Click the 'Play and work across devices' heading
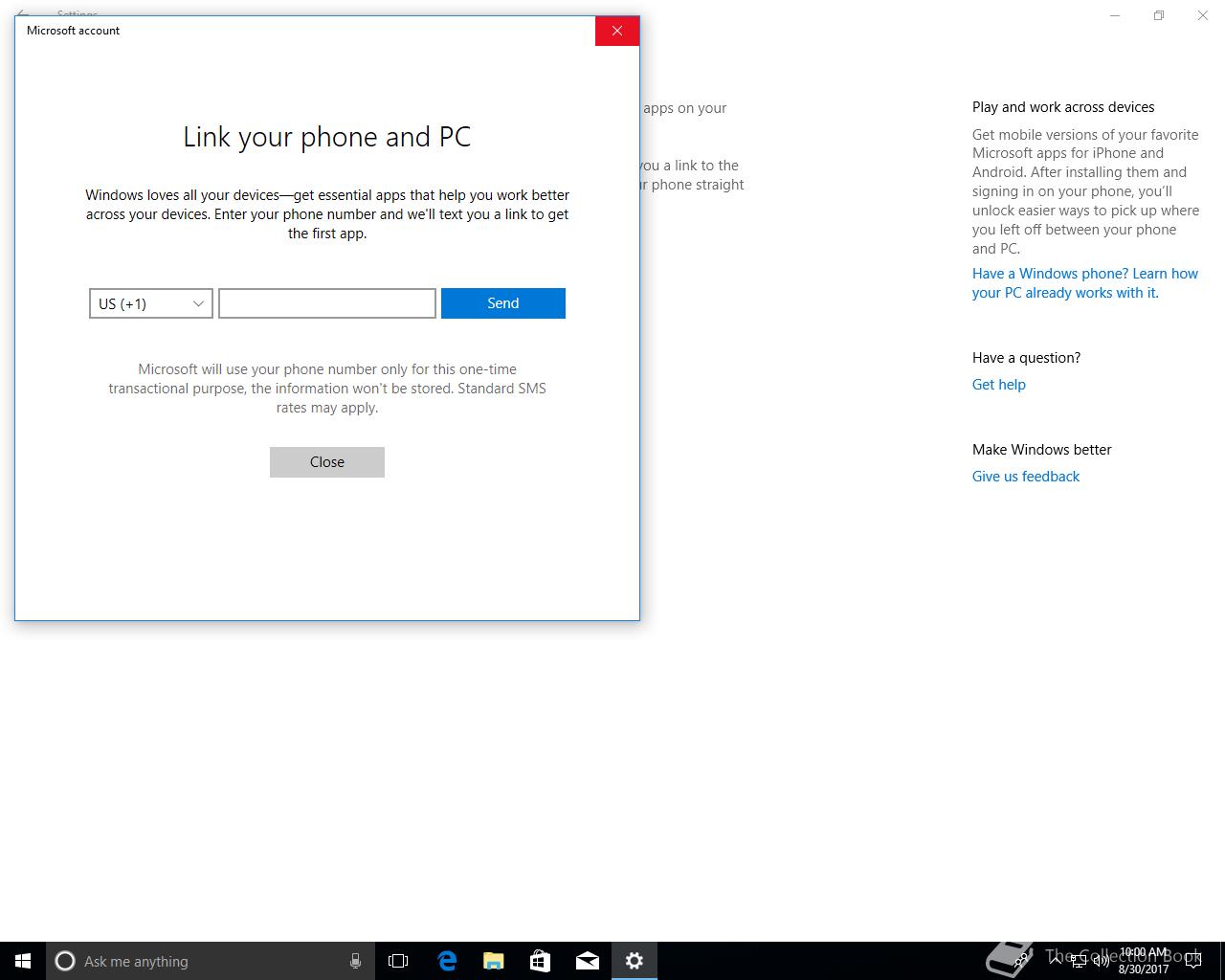Image resolution: width=1225 pixels, height=980 pixels. click(x=1063, y=107)
